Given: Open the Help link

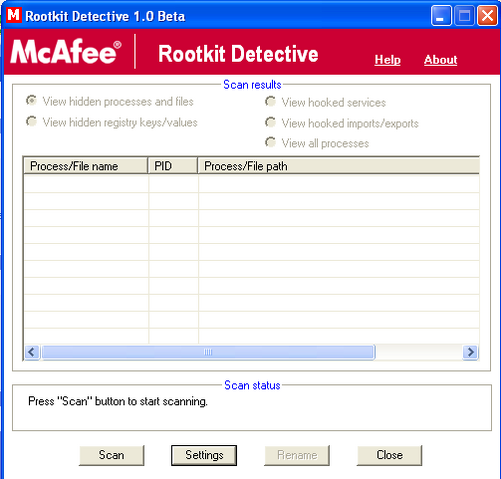Looking at the screenshot, I should point(387,60).
